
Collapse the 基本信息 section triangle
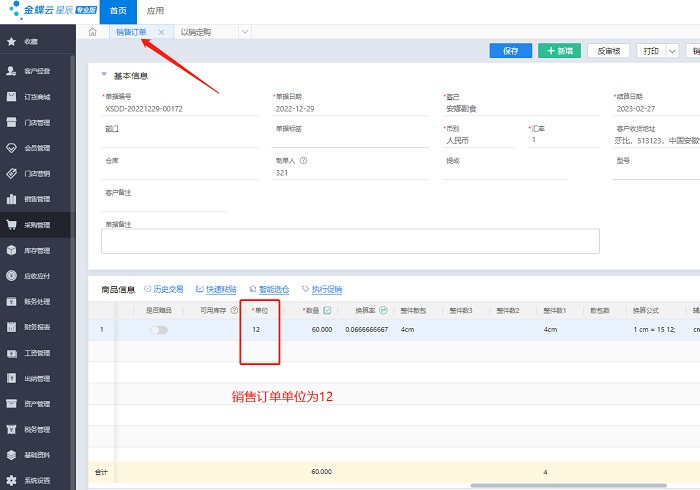click(103, 75)
